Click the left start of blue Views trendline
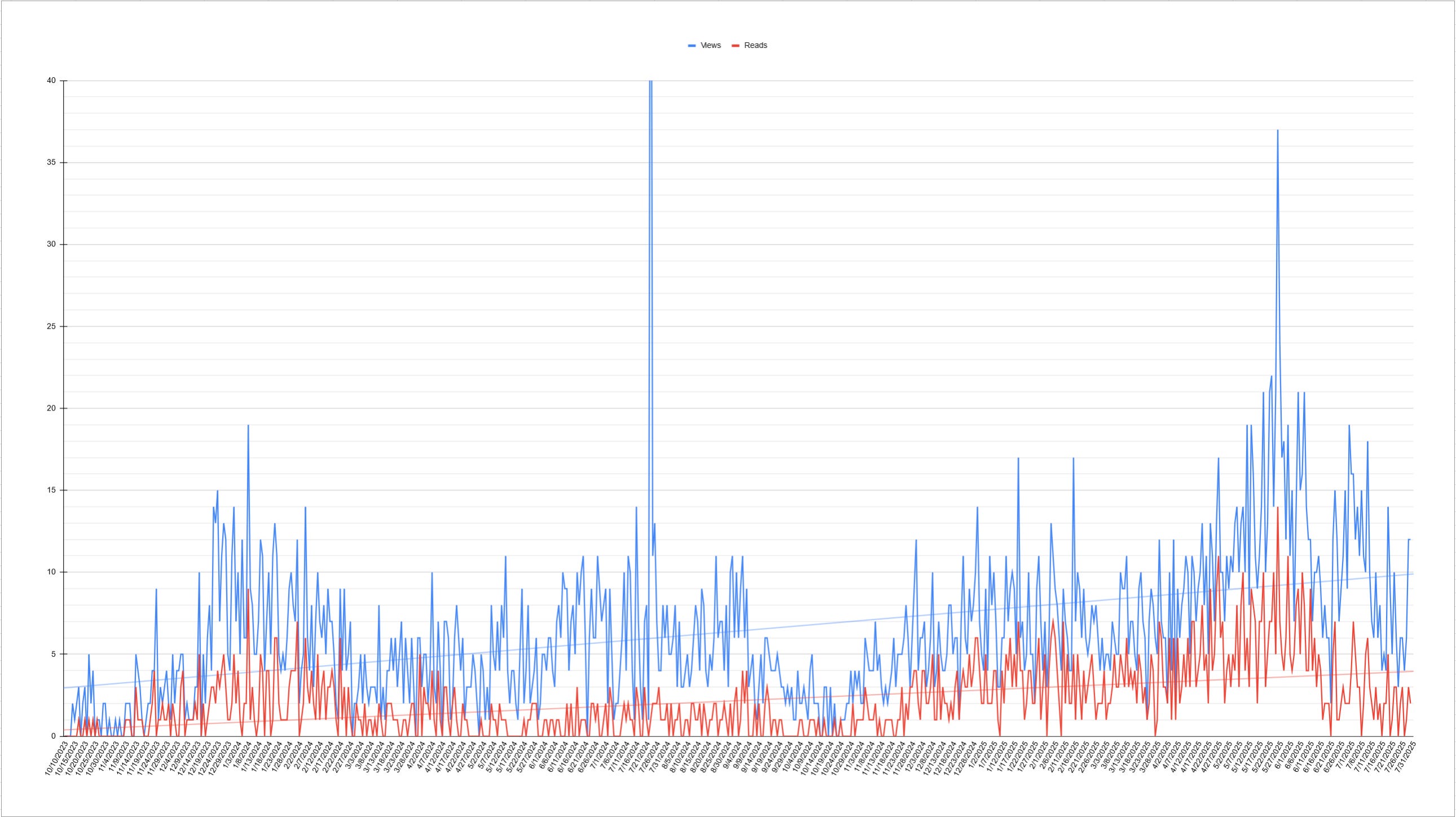The width and height of the screenshot is (1456, 817). coord(64,688)
